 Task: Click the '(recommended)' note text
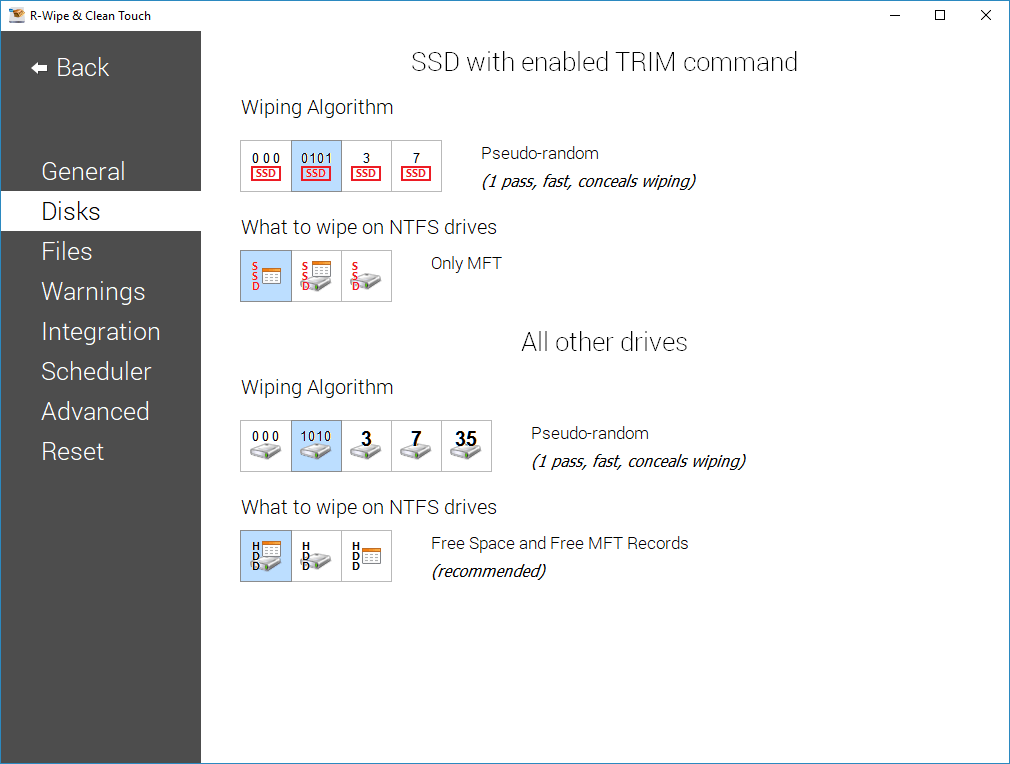click(x=489, y=571)
